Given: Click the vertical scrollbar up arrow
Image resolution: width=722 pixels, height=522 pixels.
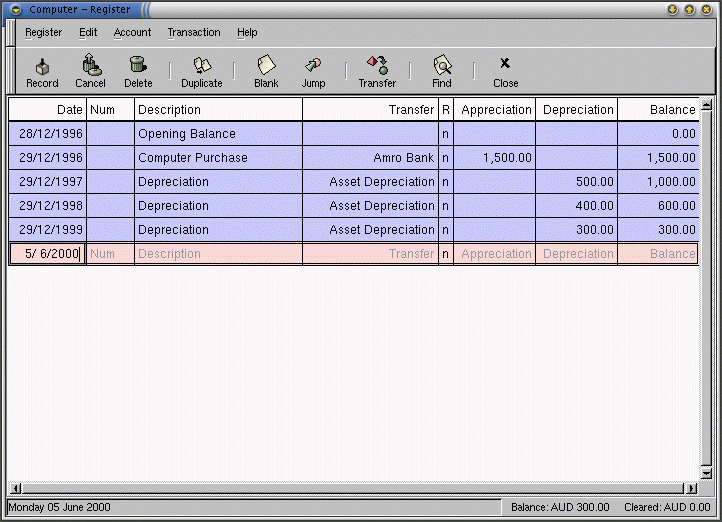Looking at the screenshot, I should point(706,104).
